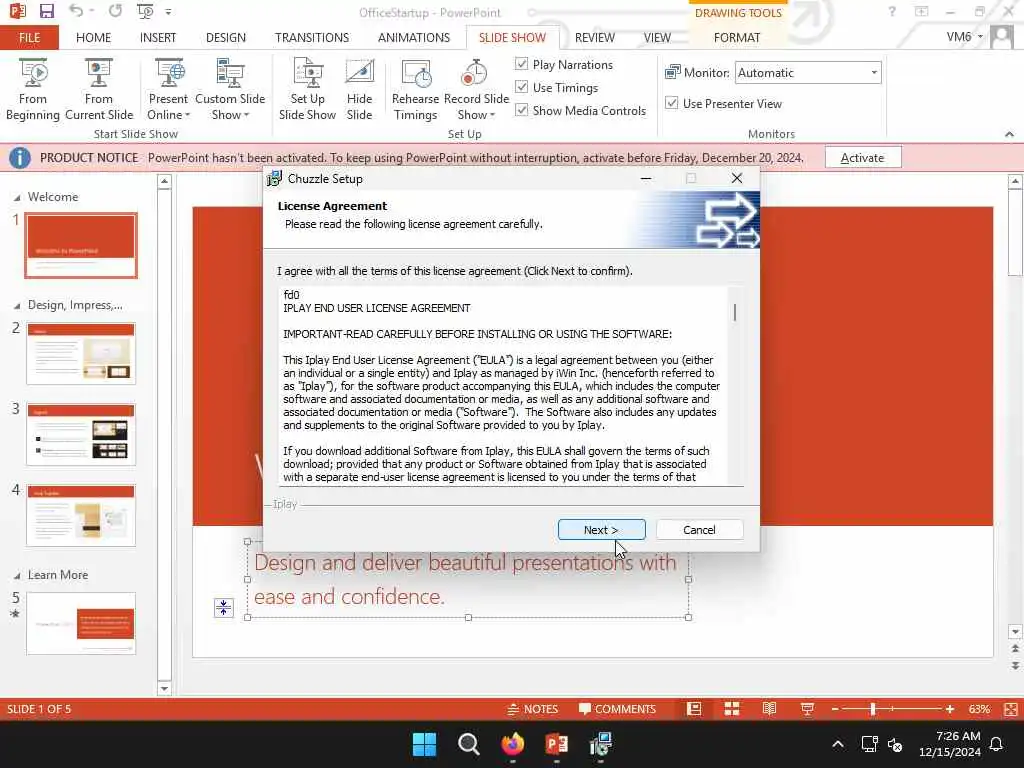1024x768 pixels.
Task: Open notifications bell in system tray
Action: [x=996, y=744]
